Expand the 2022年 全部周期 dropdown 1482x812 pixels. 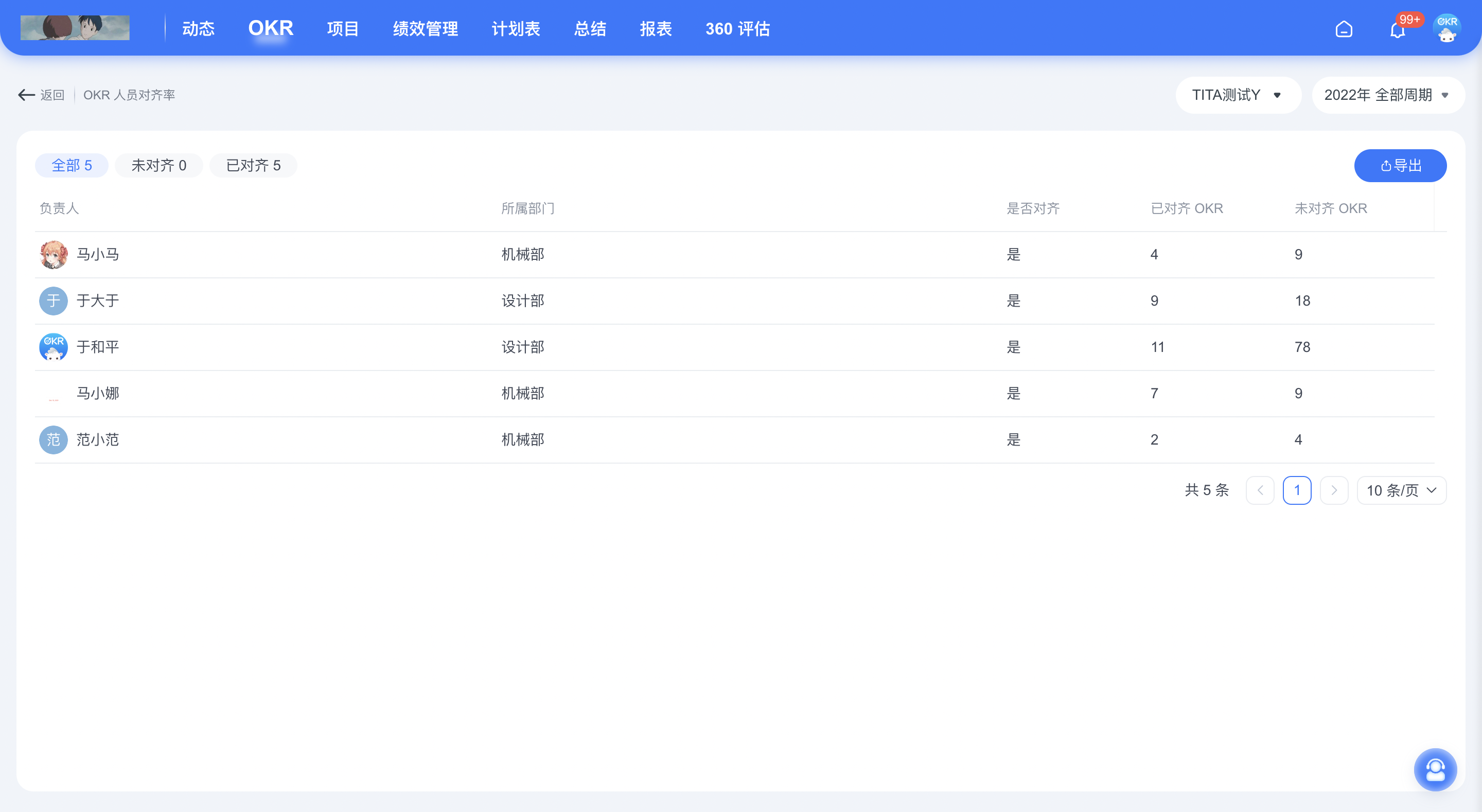click(1388, 95)
